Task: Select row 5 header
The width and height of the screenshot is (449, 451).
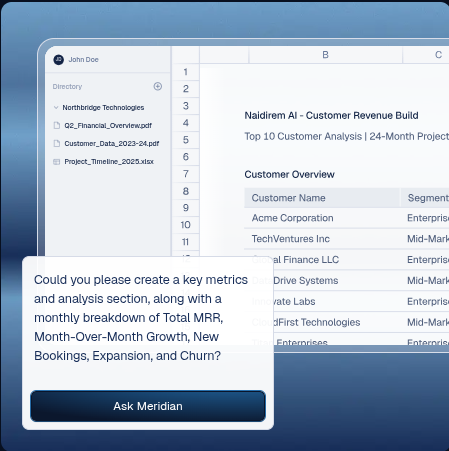Action: pos(185,140)
